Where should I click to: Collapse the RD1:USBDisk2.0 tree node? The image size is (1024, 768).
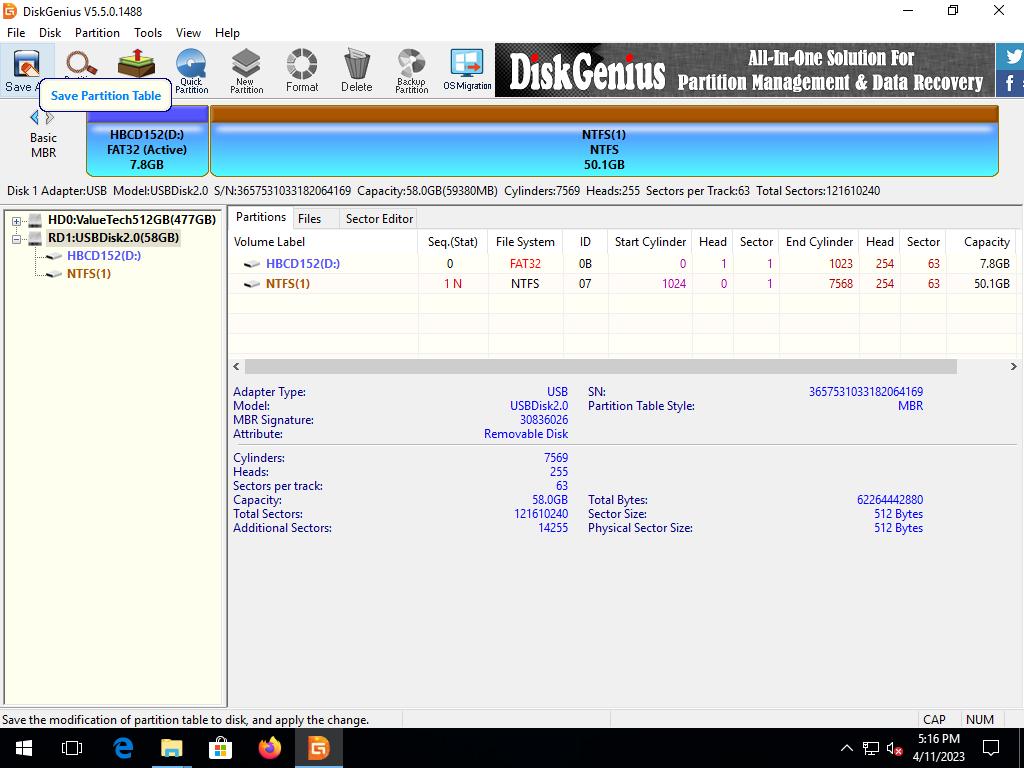point(17,239)
